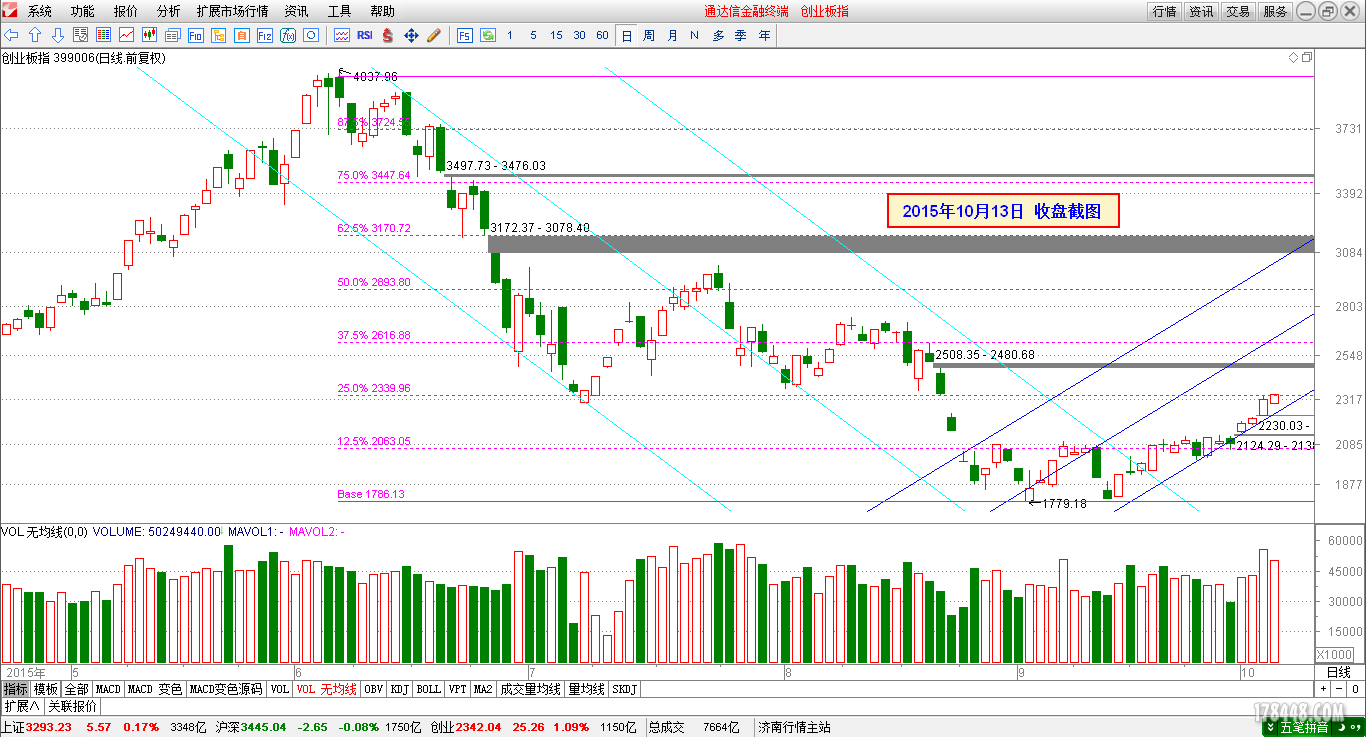This screenshot has height=737, width=1366.
Task: Switch to 60-minute period
Action: [602, 35]
